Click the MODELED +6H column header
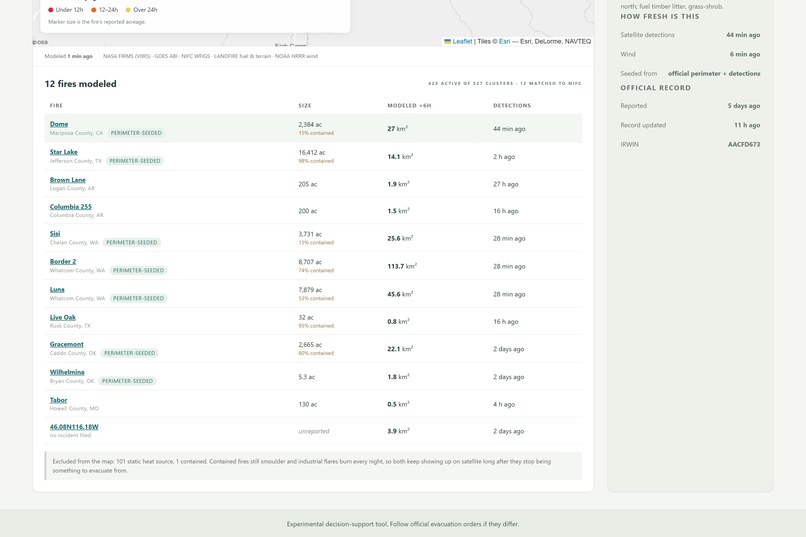 click(x=409, y=105)
